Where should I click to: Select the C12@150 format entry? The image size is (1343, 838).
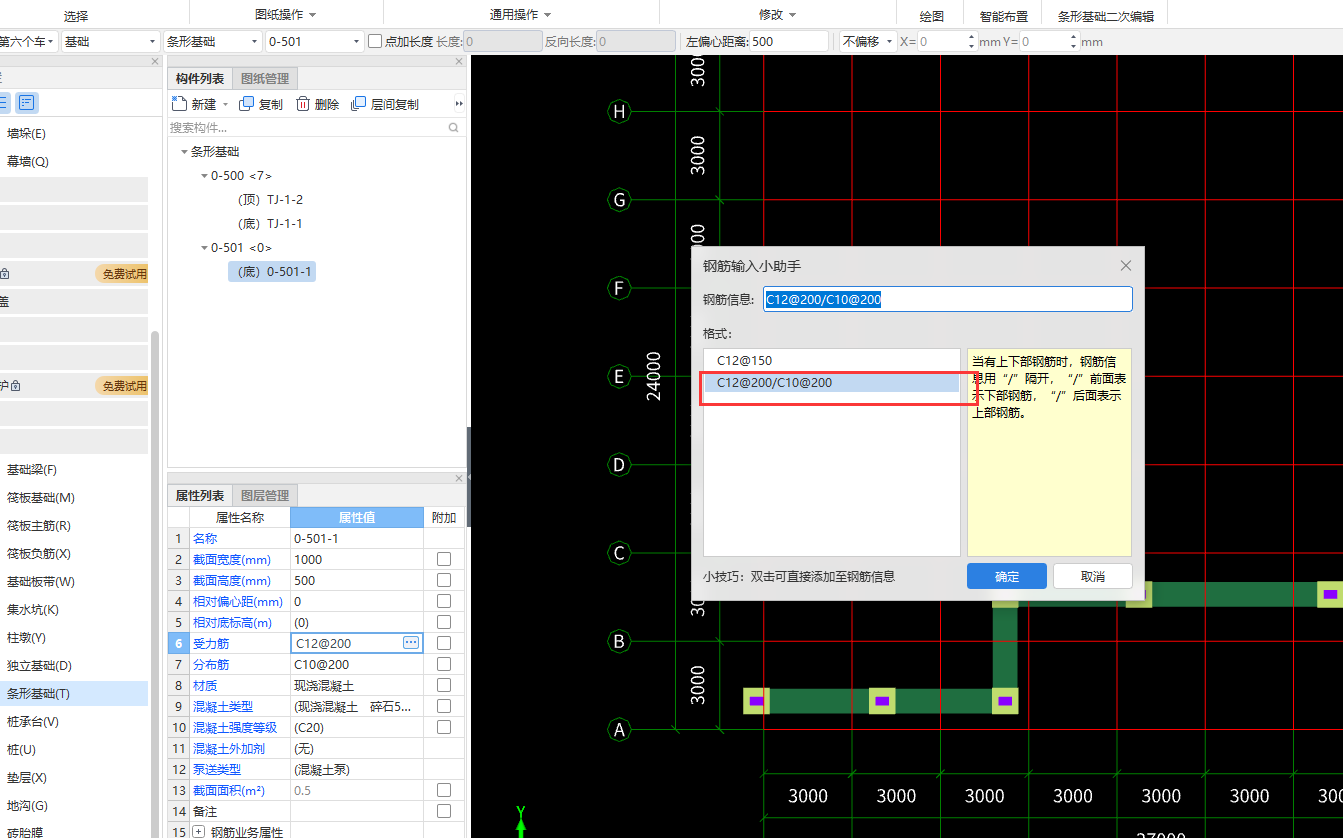click(x=832, y=360)
